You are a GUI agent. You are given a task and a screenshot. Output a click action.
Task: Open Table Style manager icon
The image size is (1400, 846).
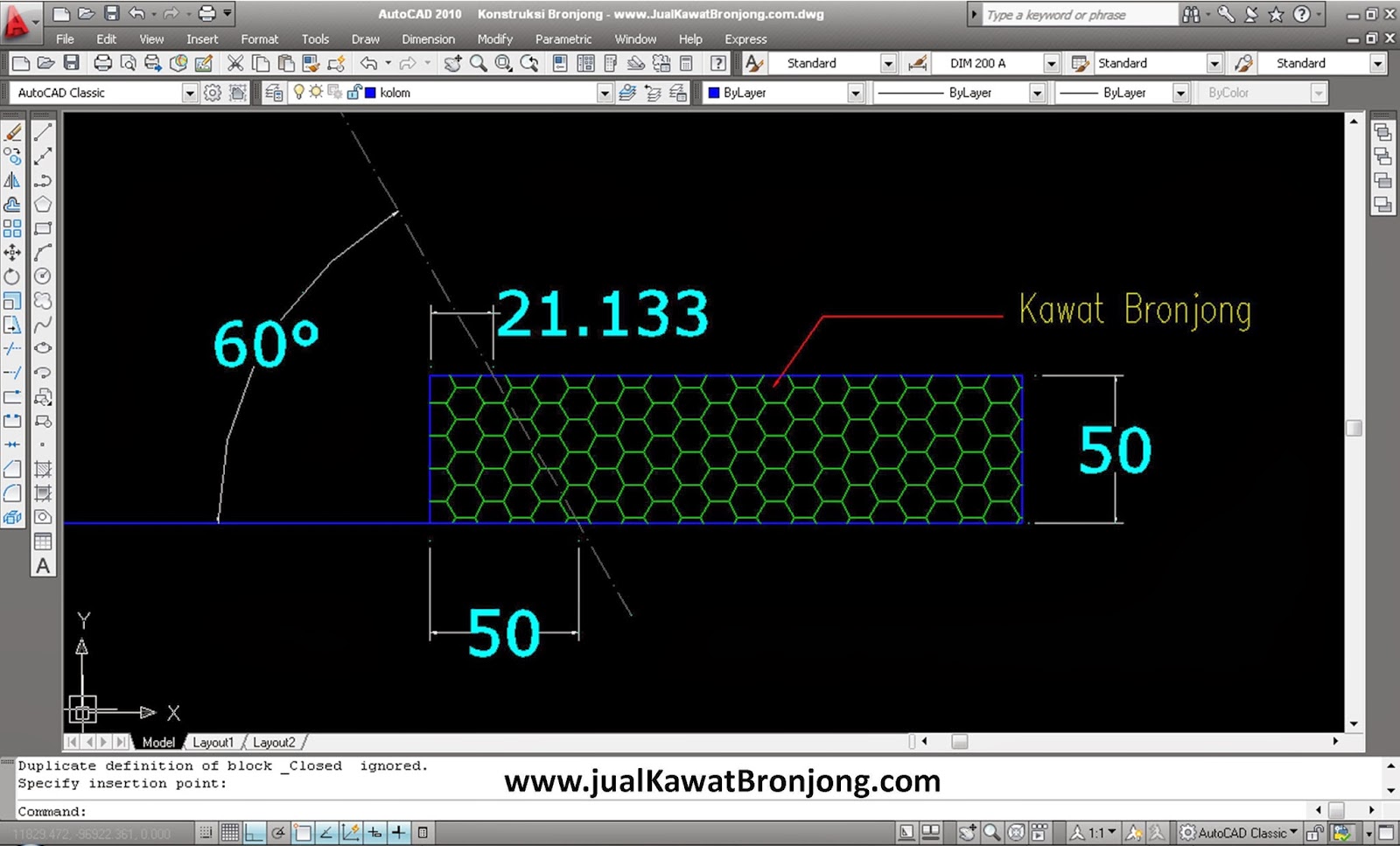pos(1080,63)
